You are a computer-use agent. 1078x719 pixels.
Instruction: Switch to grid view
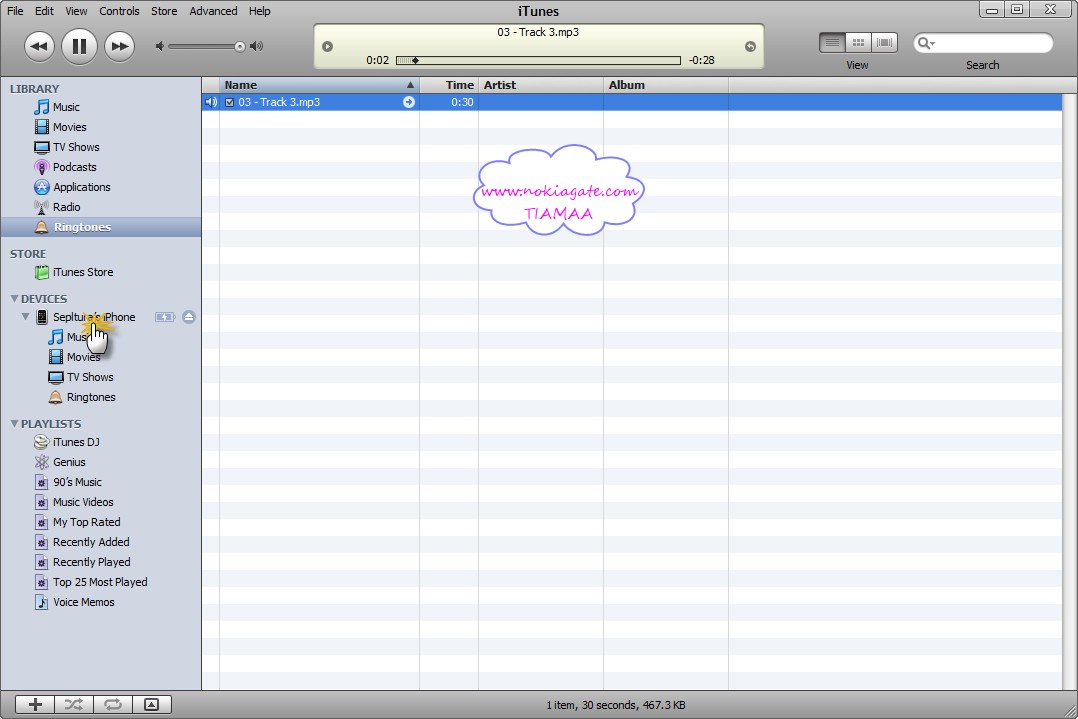click(x=858, y=43)
